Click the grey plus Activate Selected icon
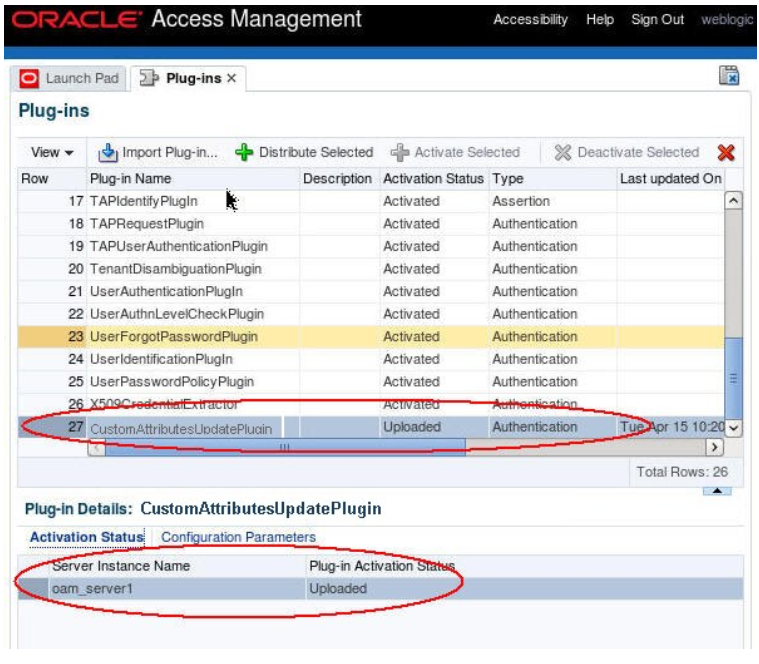Viewport: 759px width, 664px height. click(x=400, y=152)
